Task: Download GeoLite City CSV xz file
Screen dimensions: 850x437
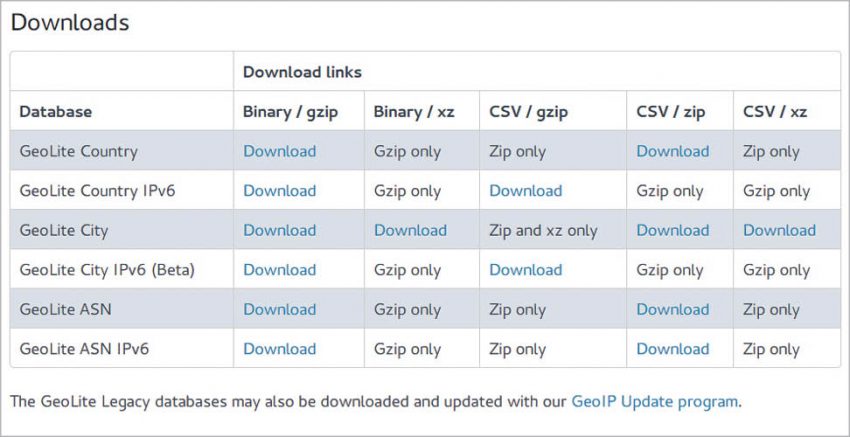Action: (x=779, y=231)
